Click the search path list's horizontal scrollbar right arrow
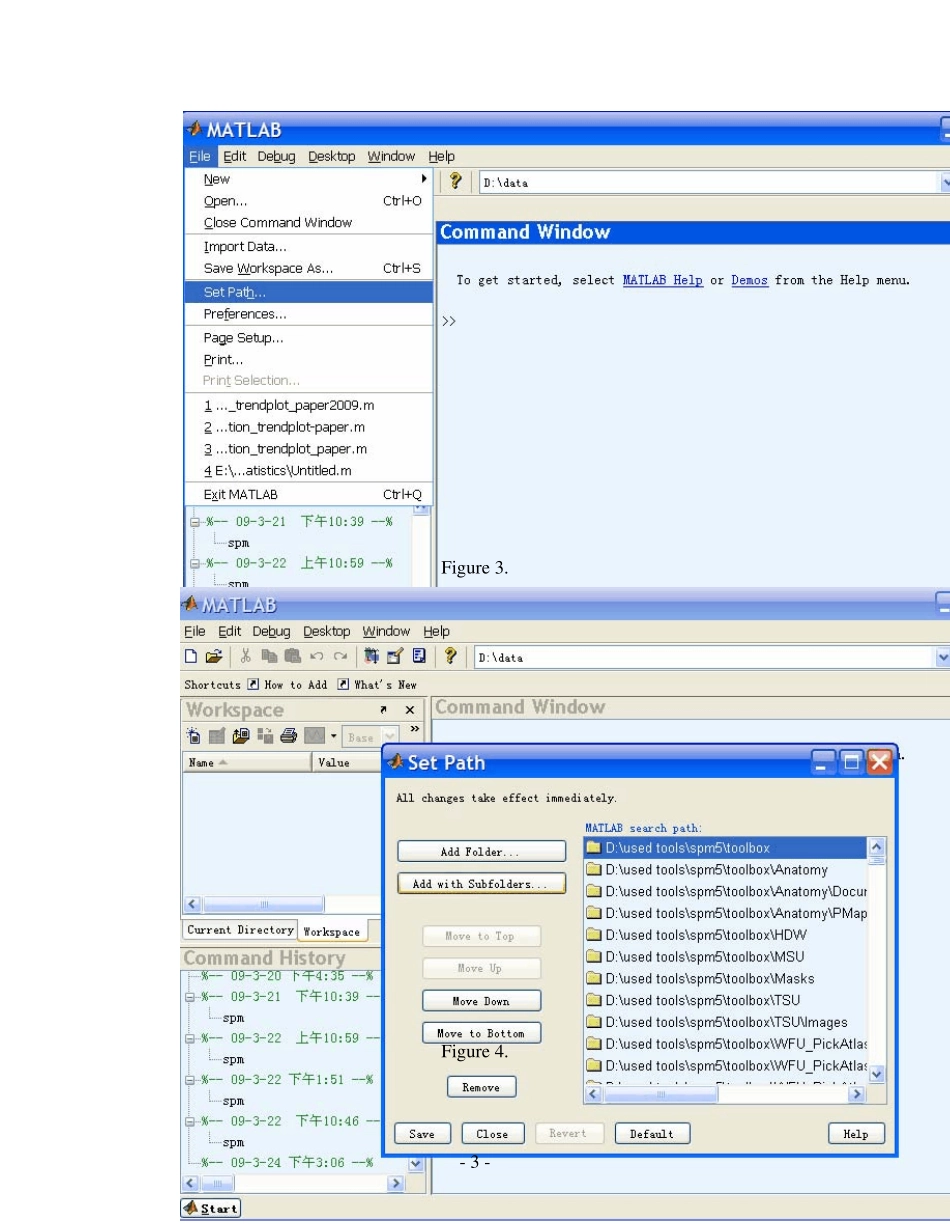Image resolution: width=950 pixels, height=1230 pixels. click(x=857, y=1095)
